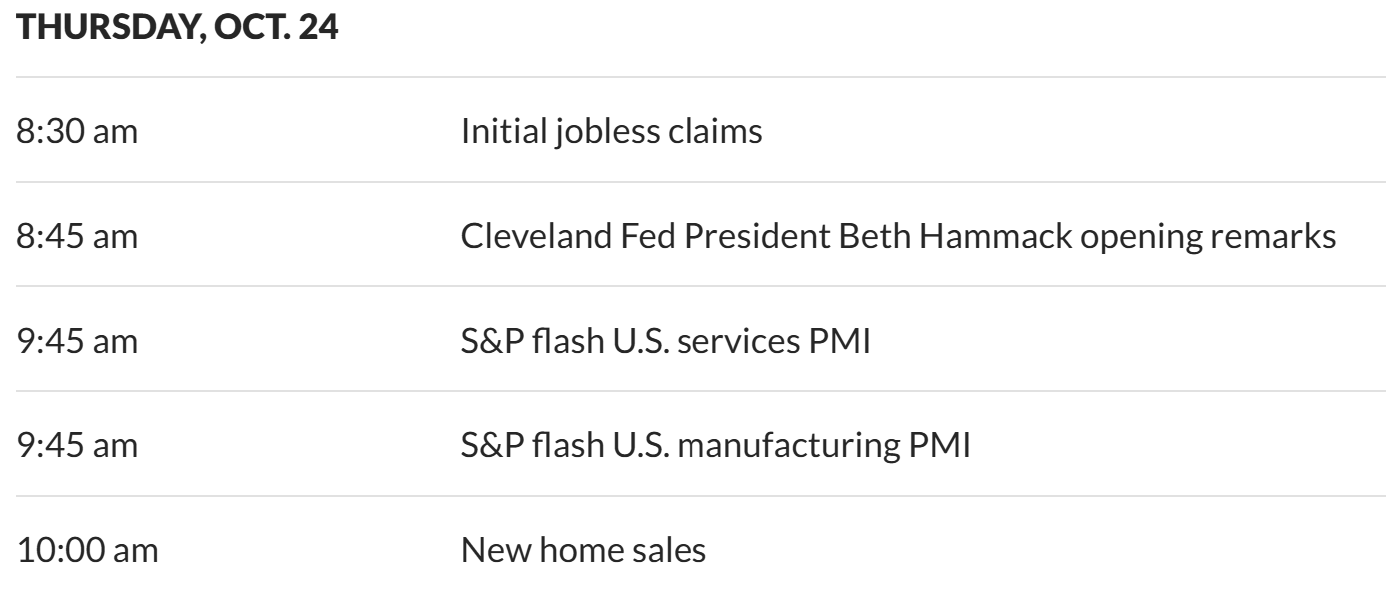Click the 8:45 am time cell

(77, 236)
